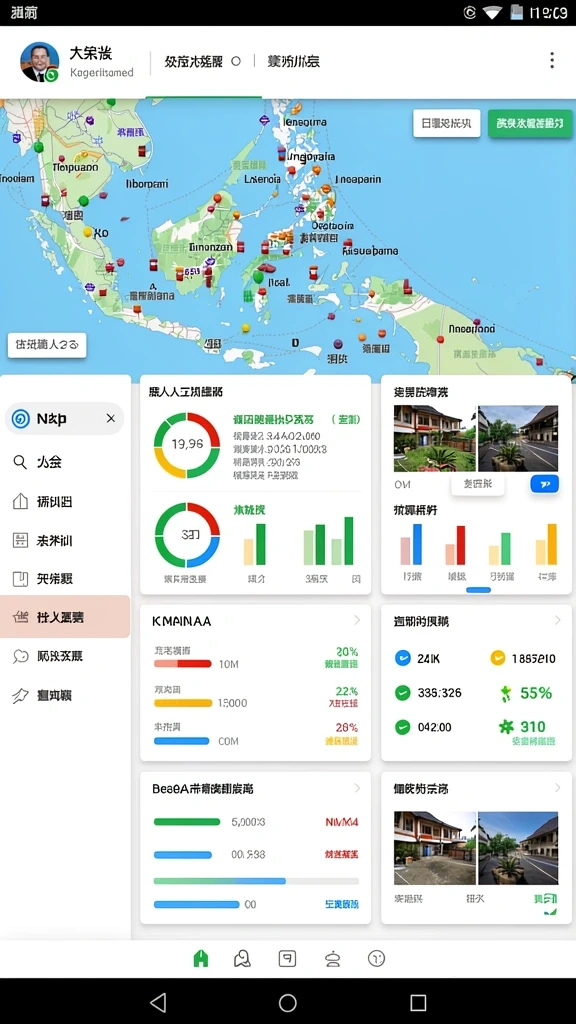
Task: Open the three-dot overflow menu
Action: pyautogui.click(x=552, y=60)
